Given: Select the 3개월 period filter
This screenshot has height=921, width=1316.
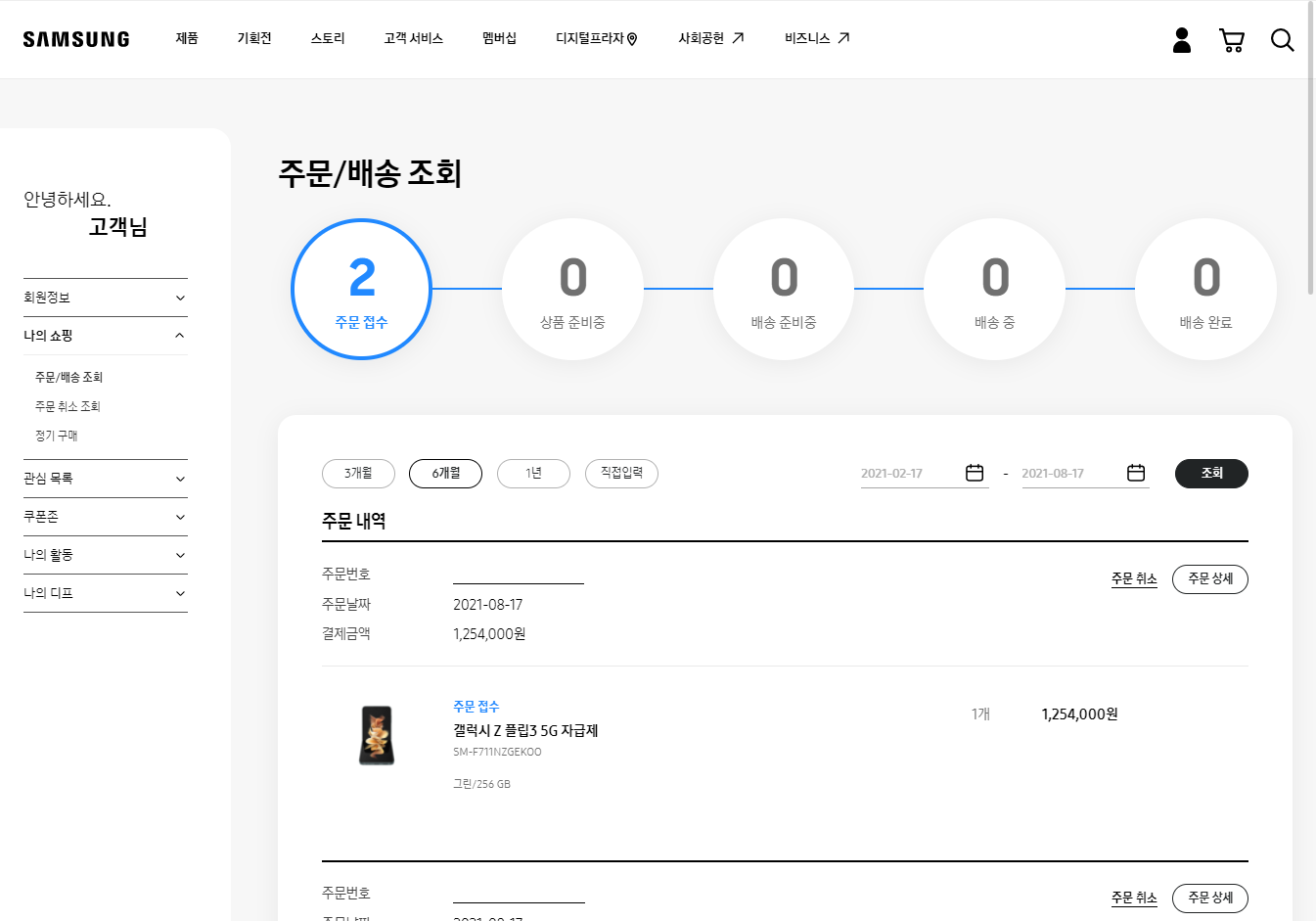Looking at the screenshot, I should point(358,474).
